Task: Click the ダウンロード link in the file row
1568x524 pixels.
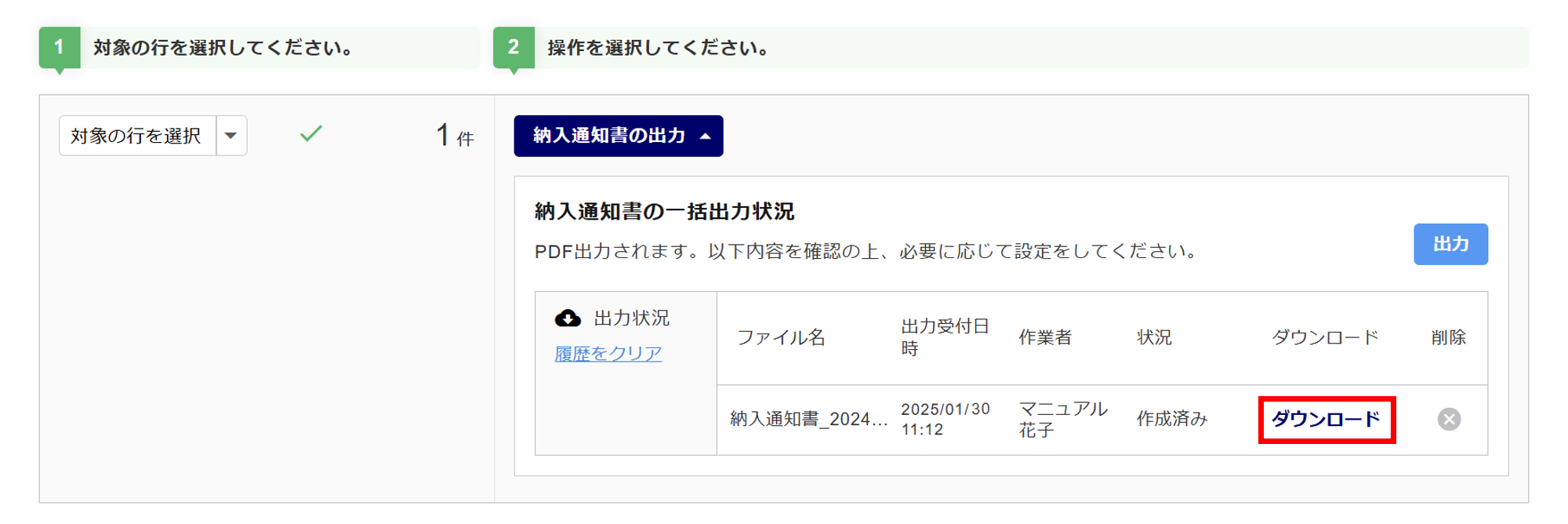Action: (1326, 420)
